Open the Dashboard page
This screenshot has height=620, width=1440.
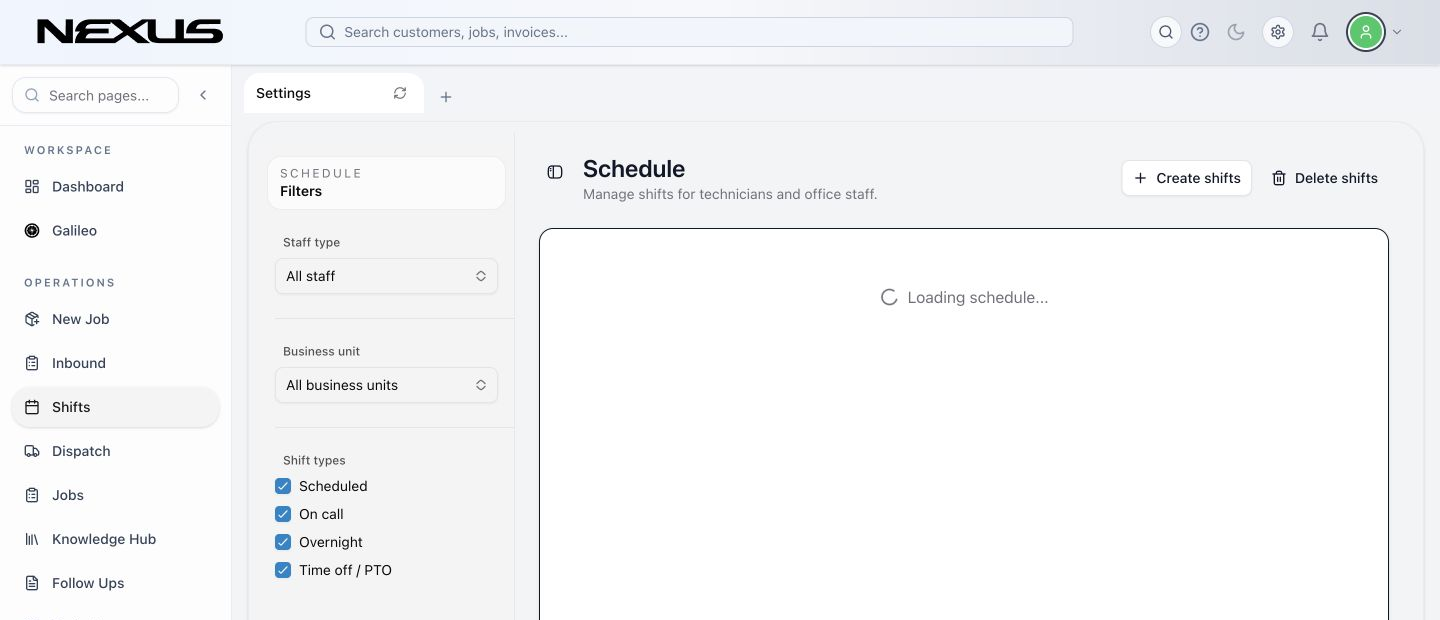tap(115, 187)
